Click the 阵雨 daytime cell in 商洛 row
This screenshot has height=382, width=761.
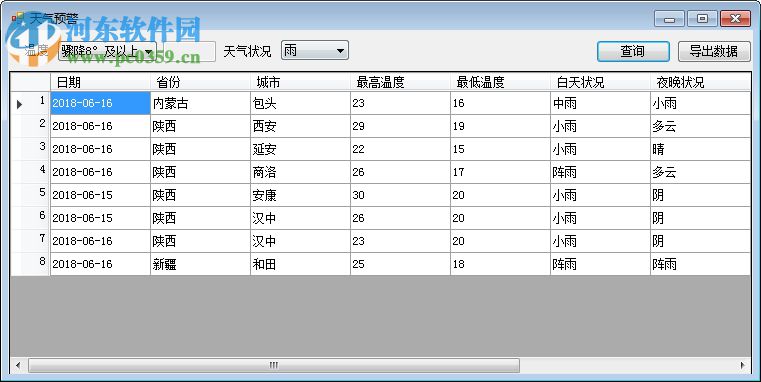600,172
